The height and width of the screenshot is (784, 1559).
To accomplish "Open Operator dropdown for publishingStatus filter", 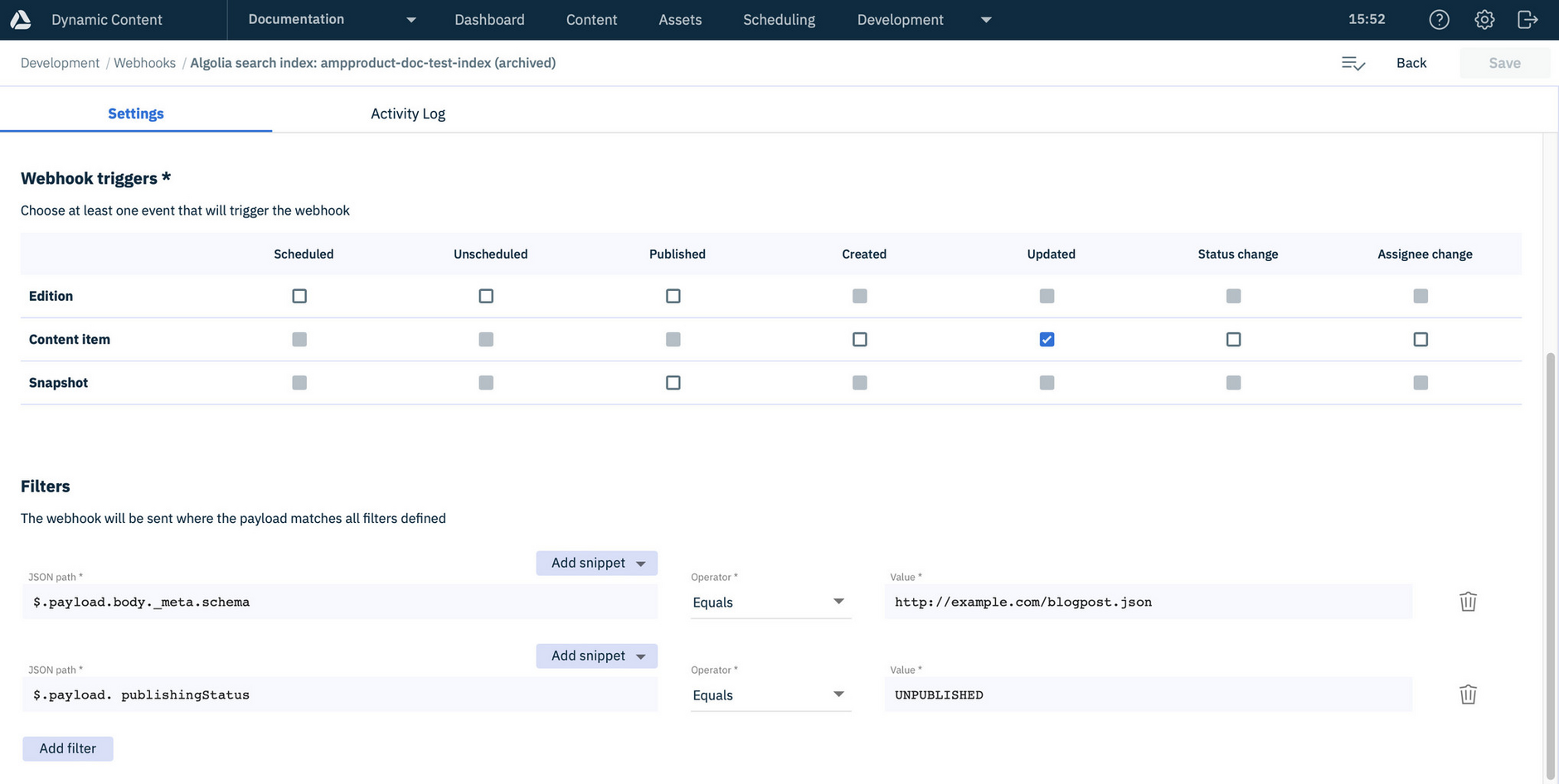I will click(x=771, y=694).
